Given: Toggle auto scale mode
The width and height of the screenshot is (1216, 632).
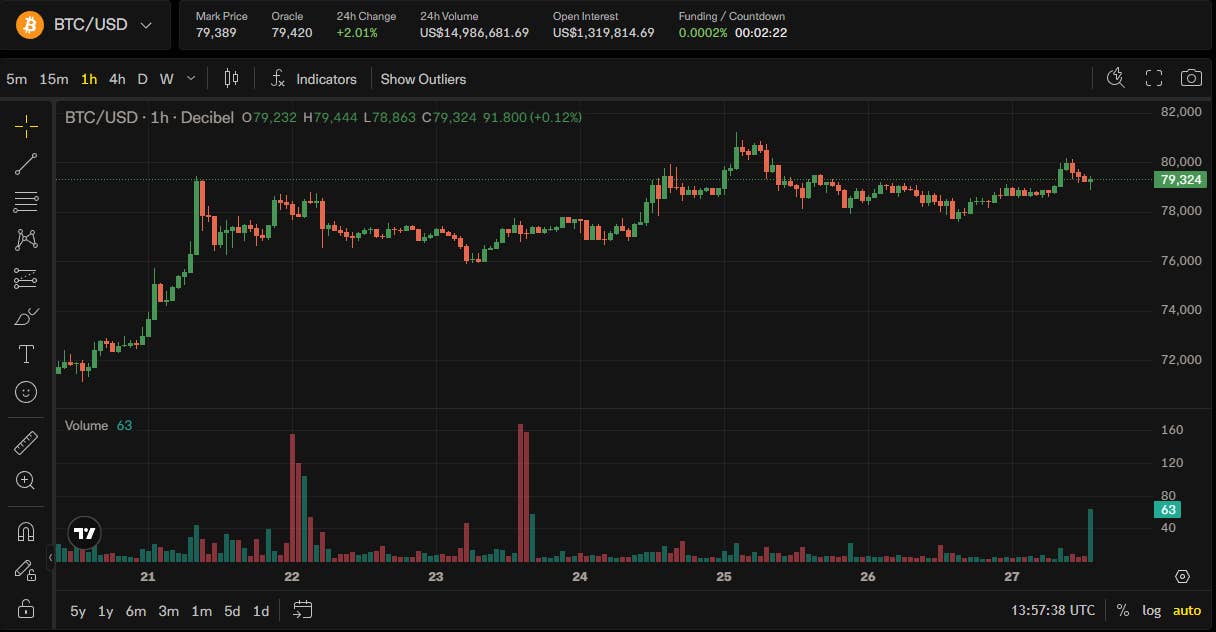Looking at the screenshot, I should coord(1187,610).
